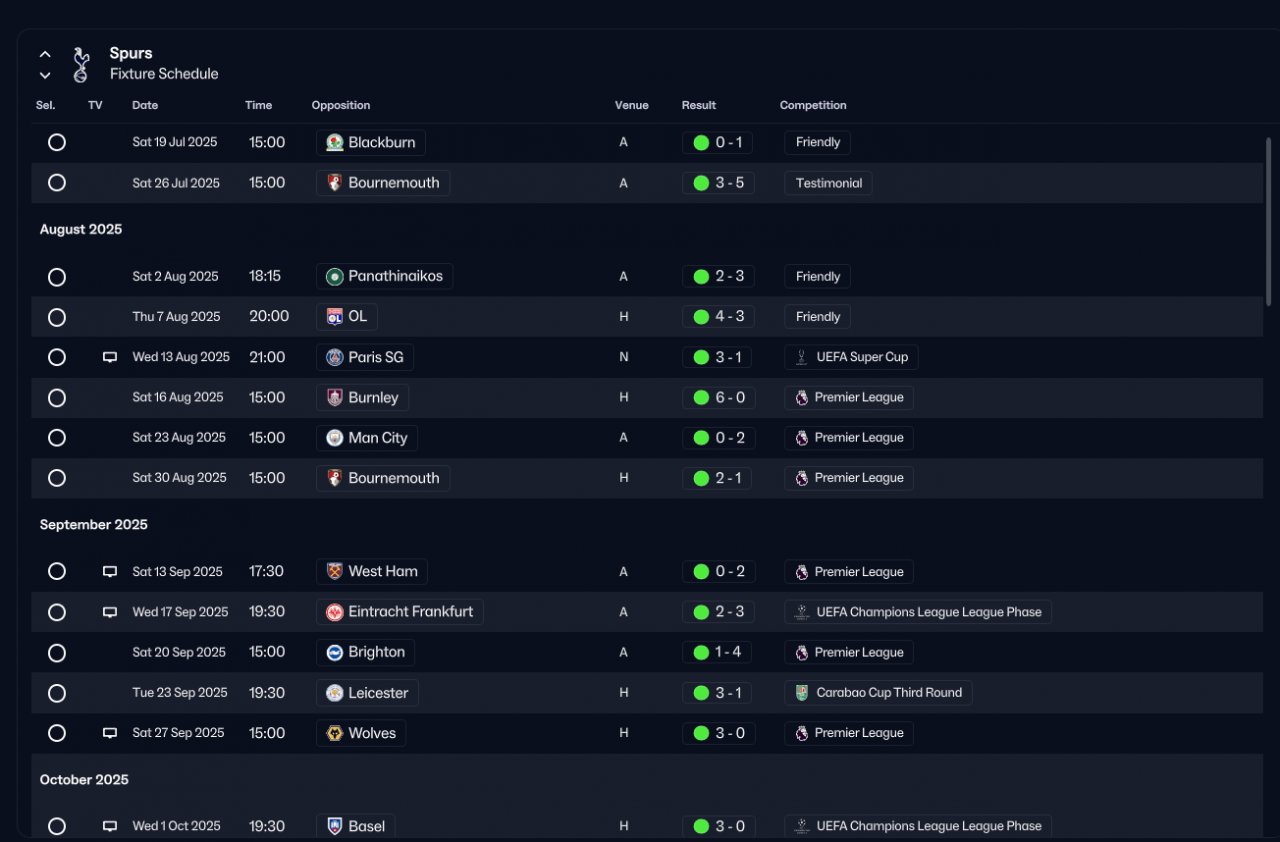Click the down chevron beside Fixture Schedule
Image resolution: width=1280 pixels, height=842 pixels.
click(45, 75)
